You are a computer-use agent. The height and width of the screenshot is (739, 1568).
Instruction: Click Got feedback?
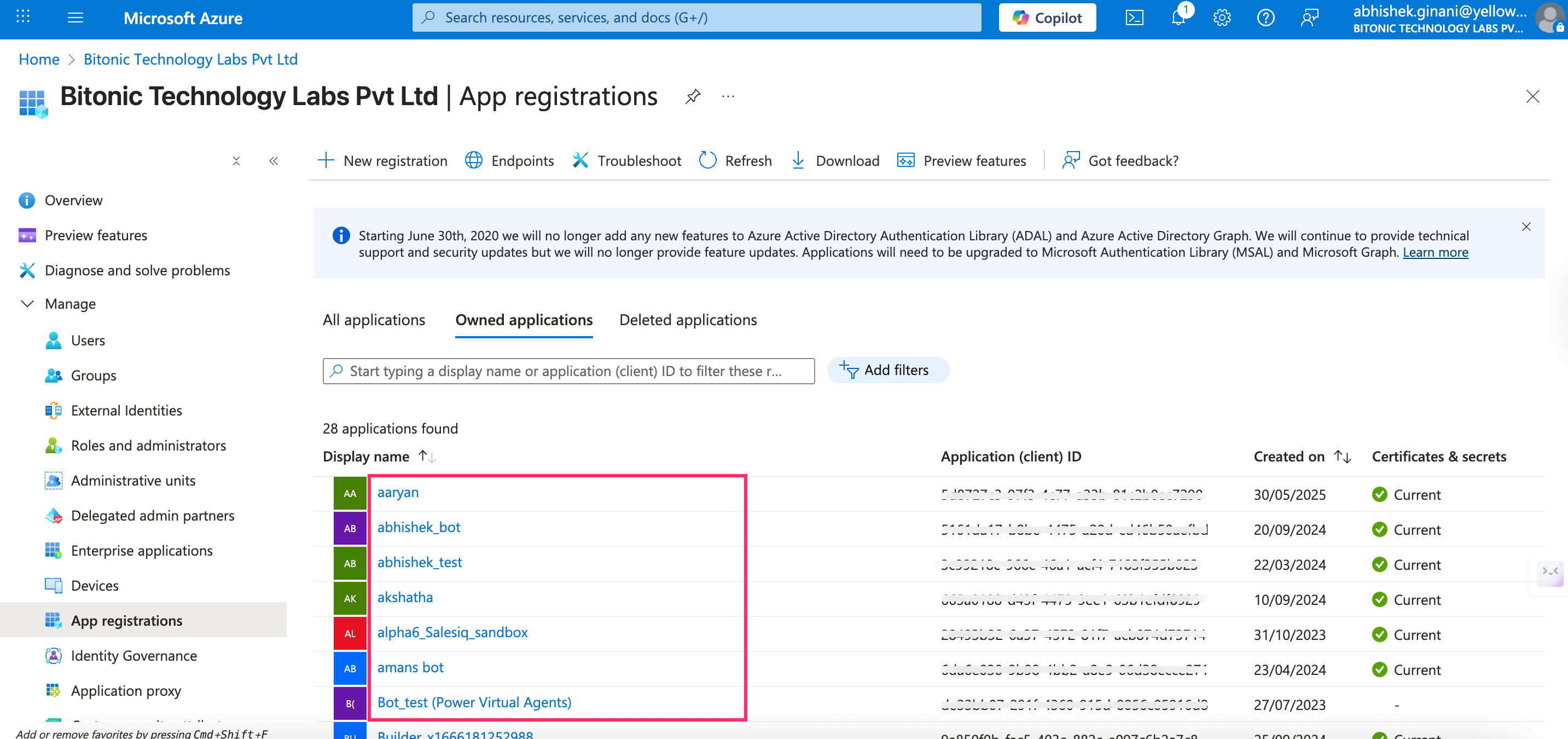pos(1120,161)
